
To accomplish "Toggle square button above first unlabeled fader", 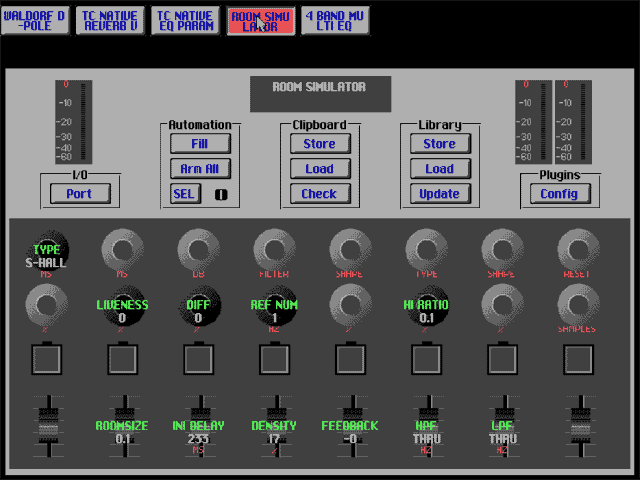I will 47,359.
